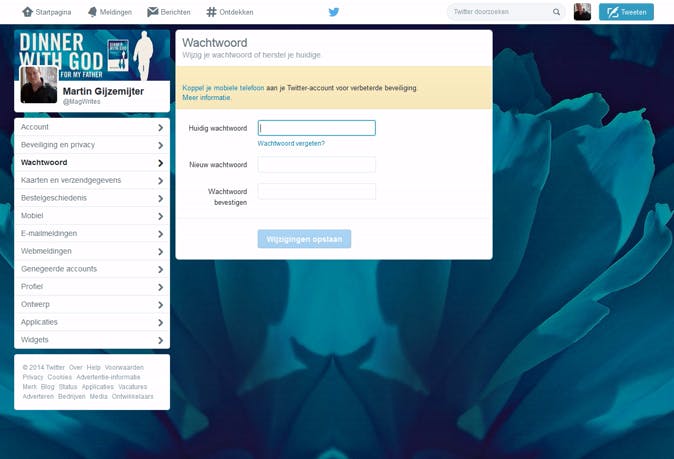The width and height of the screenshot is (674, 459).
Task: Open the Over footer link
Action: click(75, 367)
